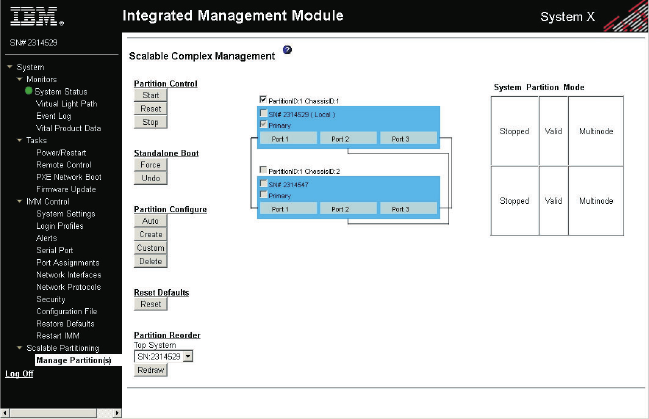Check the SN# 2314529 (Local) checkbox
The height and width of the screenshot is (419, 649).
click(x=263, y=113)
